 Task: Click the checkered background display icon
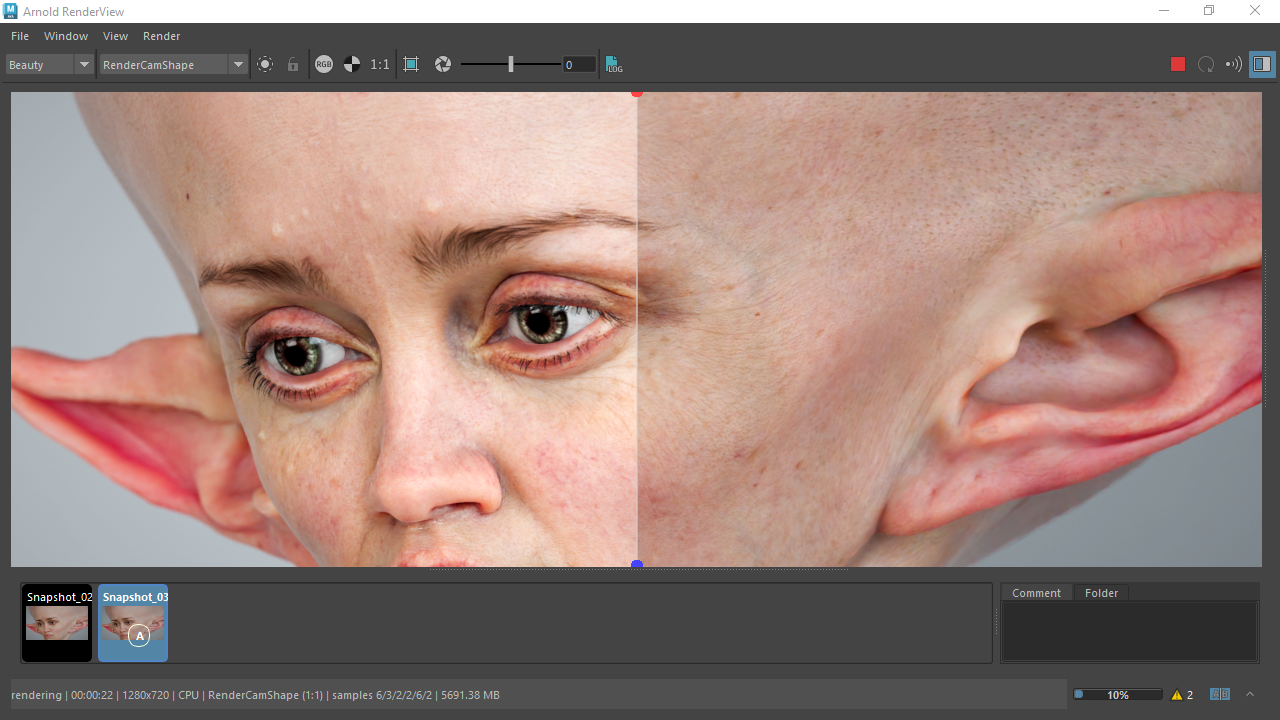(x=352, y=64)
